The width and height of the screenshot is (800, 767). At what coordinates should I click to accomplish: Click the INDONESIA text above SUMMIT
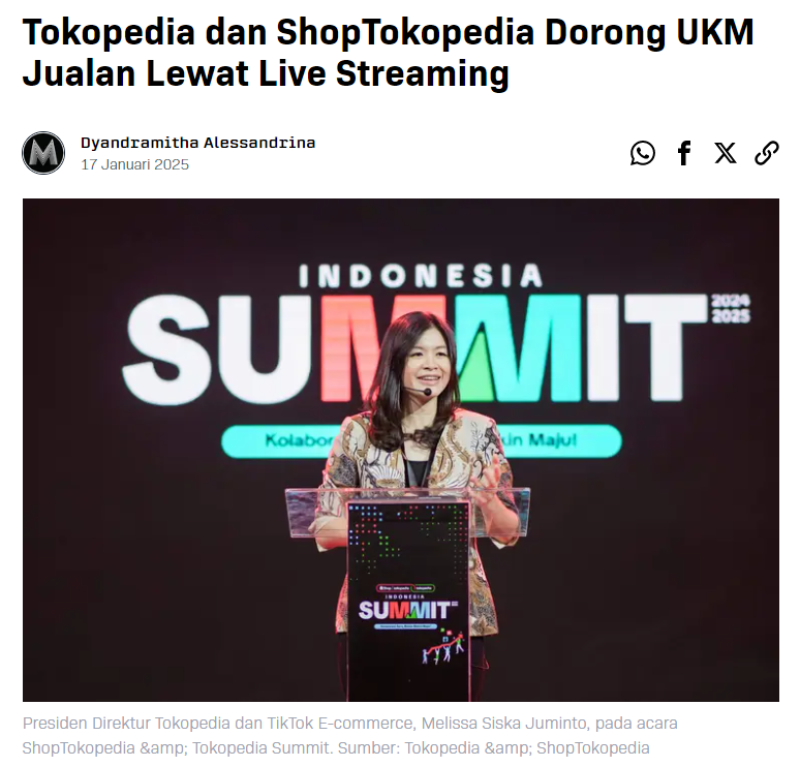[x=420, y=276]
